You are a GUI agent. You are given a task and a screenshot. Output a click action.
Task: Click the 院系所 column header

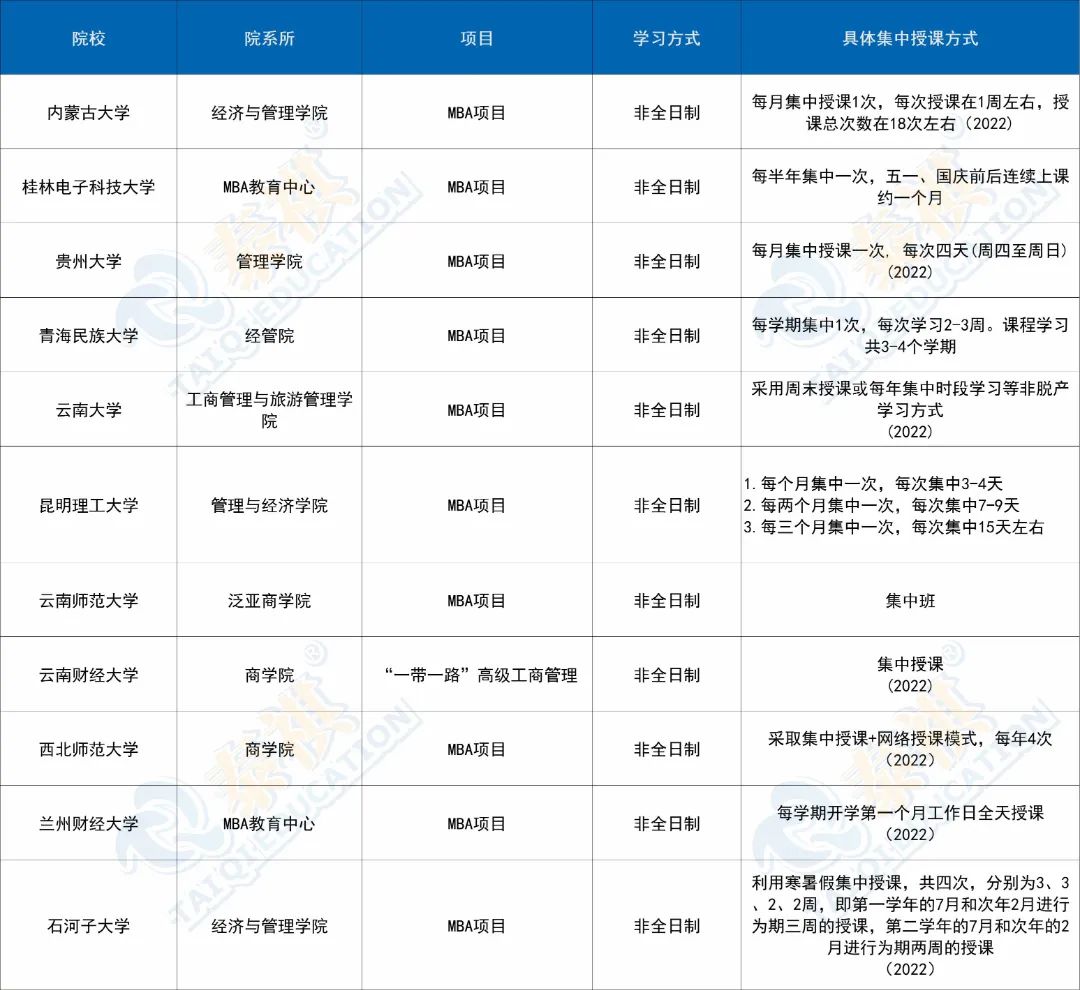coord(269,39)
